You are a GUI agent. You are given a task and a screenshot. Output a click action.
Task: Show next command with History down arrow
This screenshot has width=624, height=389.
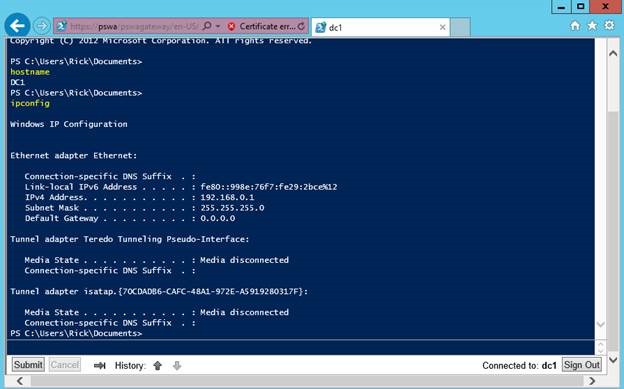click(x=177, y=366)
